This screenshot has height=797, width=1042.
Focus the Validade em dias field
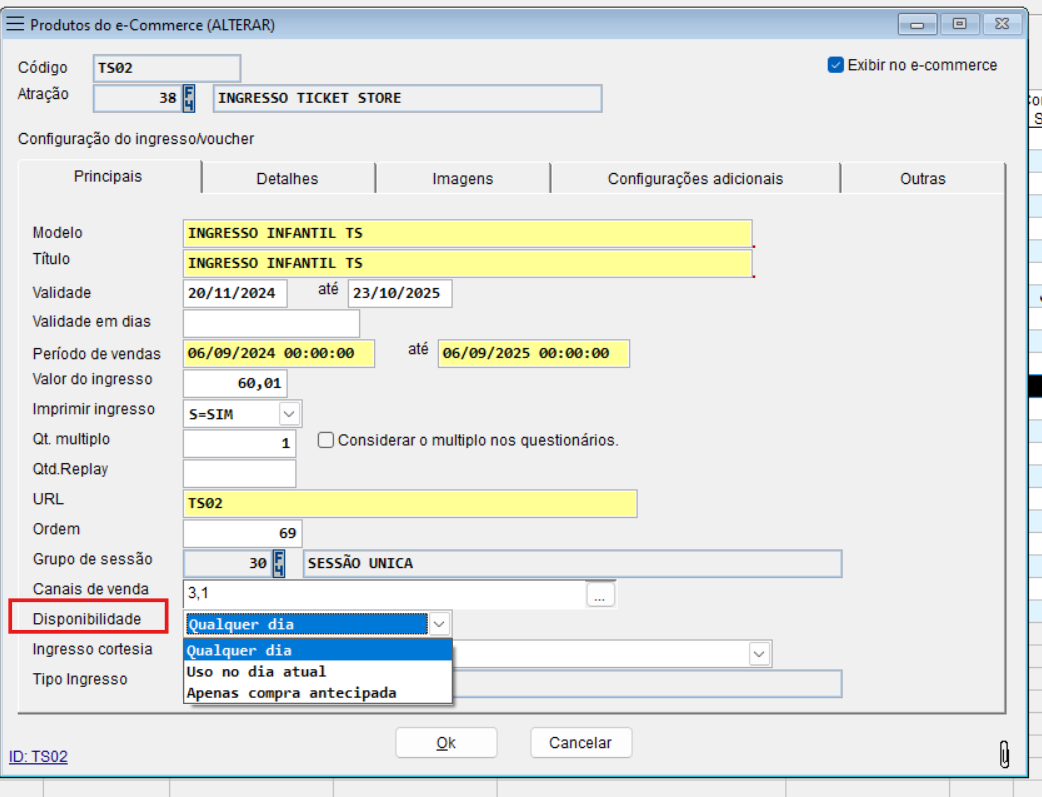[x=271, y=323]
